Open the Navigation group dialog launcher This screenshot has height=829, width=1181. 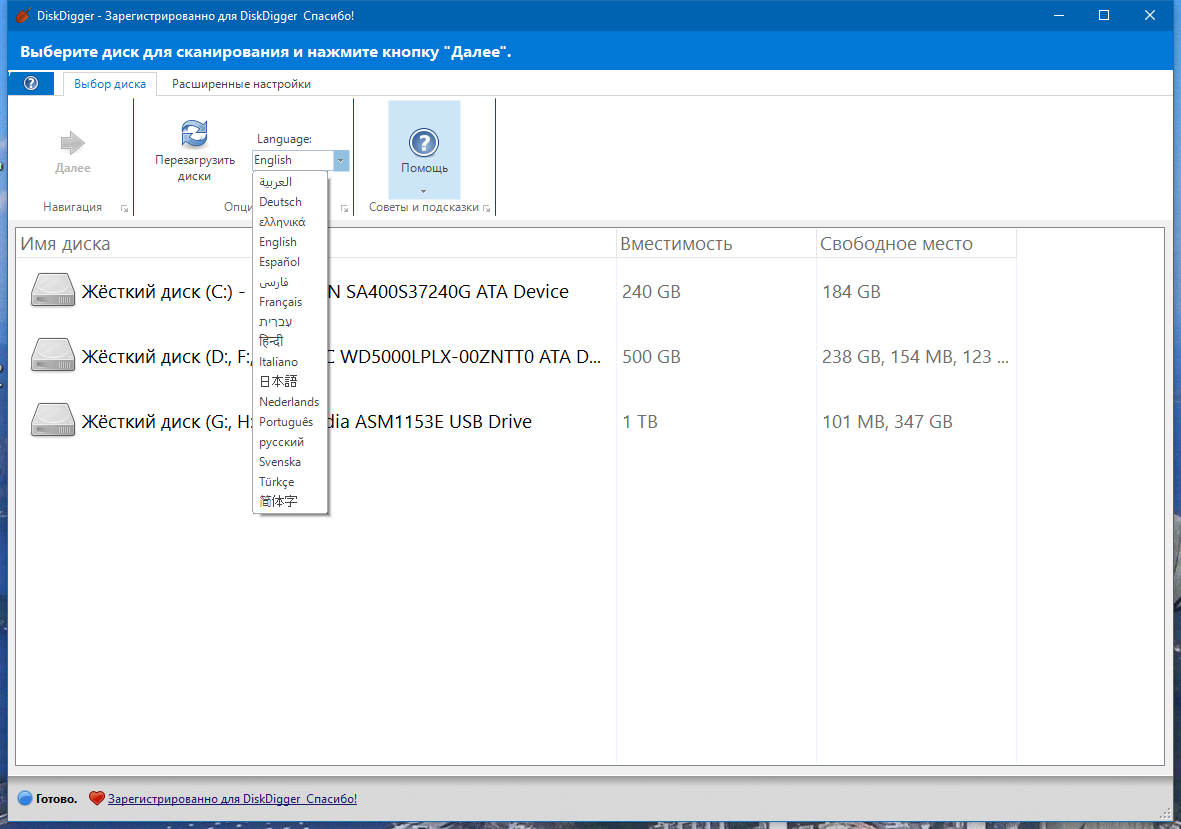(124, 208)
